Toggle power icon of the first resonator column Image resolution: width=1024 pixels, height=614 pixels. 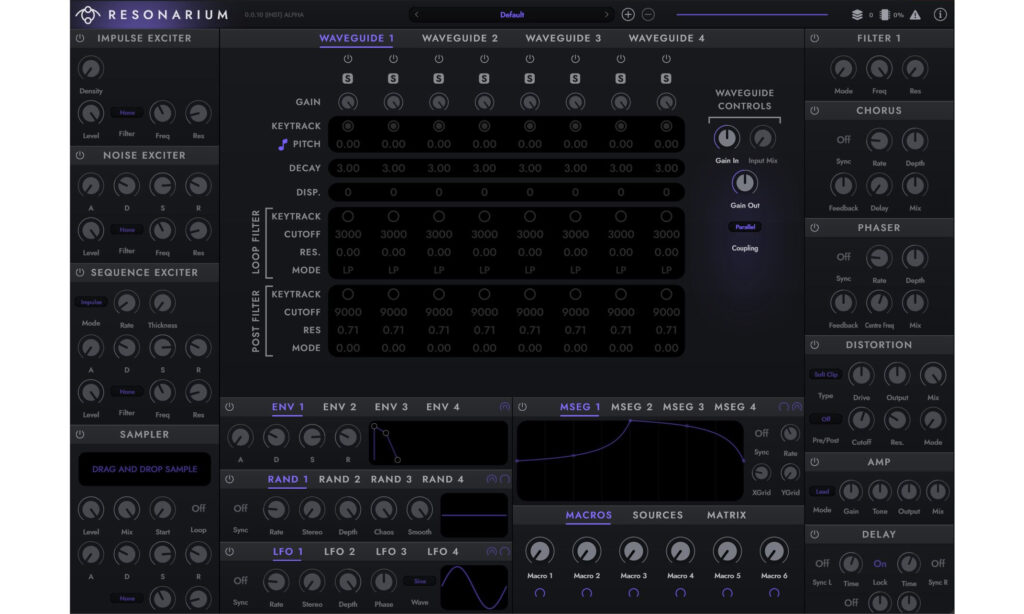click(x=347, y=59)
